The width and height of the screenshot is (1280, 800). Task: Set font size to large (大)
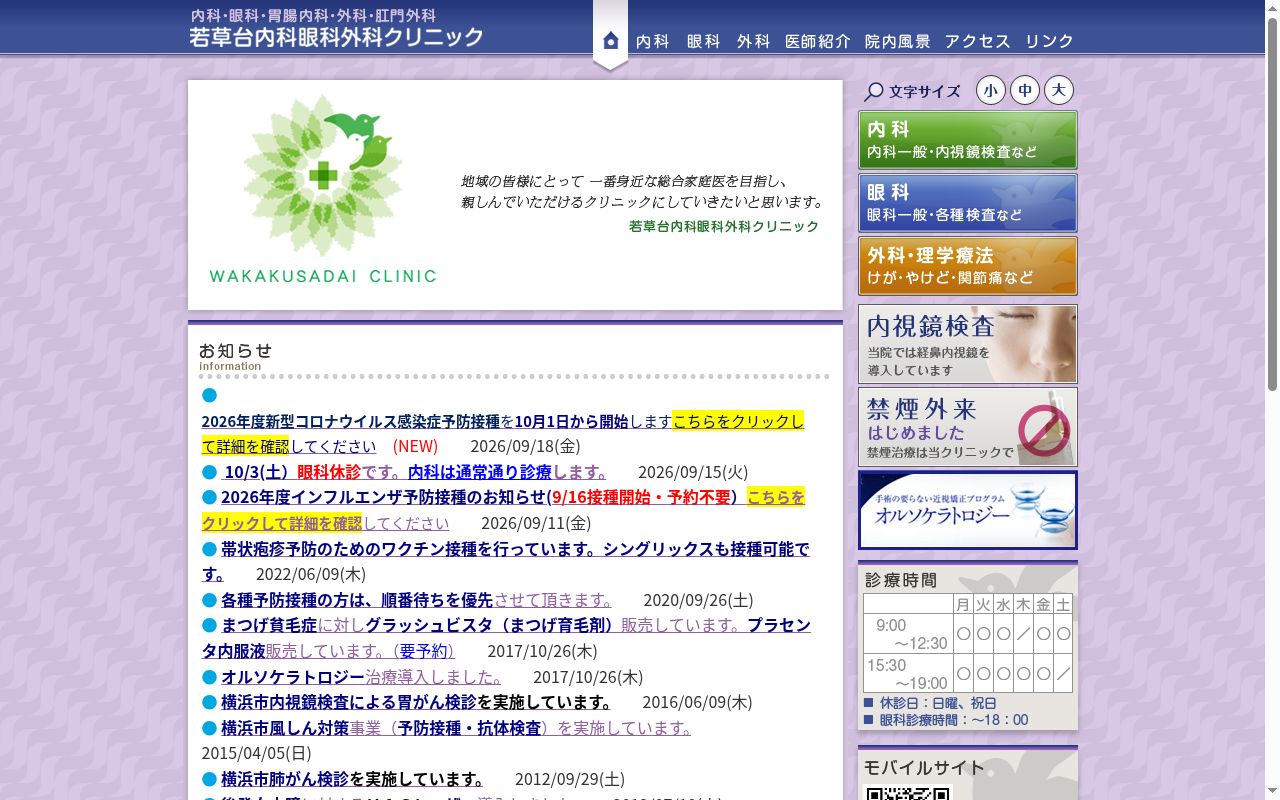coord(1059,91)
